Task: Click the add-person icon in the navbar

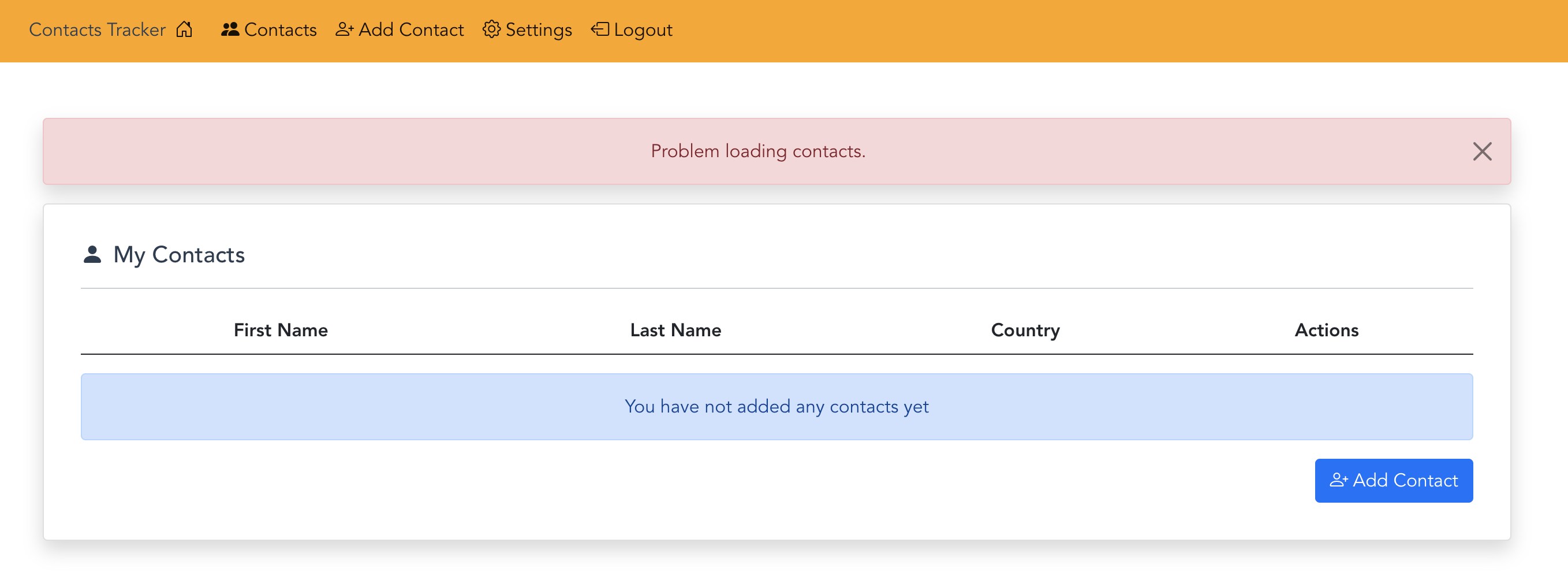Action: tap(345, 29)
